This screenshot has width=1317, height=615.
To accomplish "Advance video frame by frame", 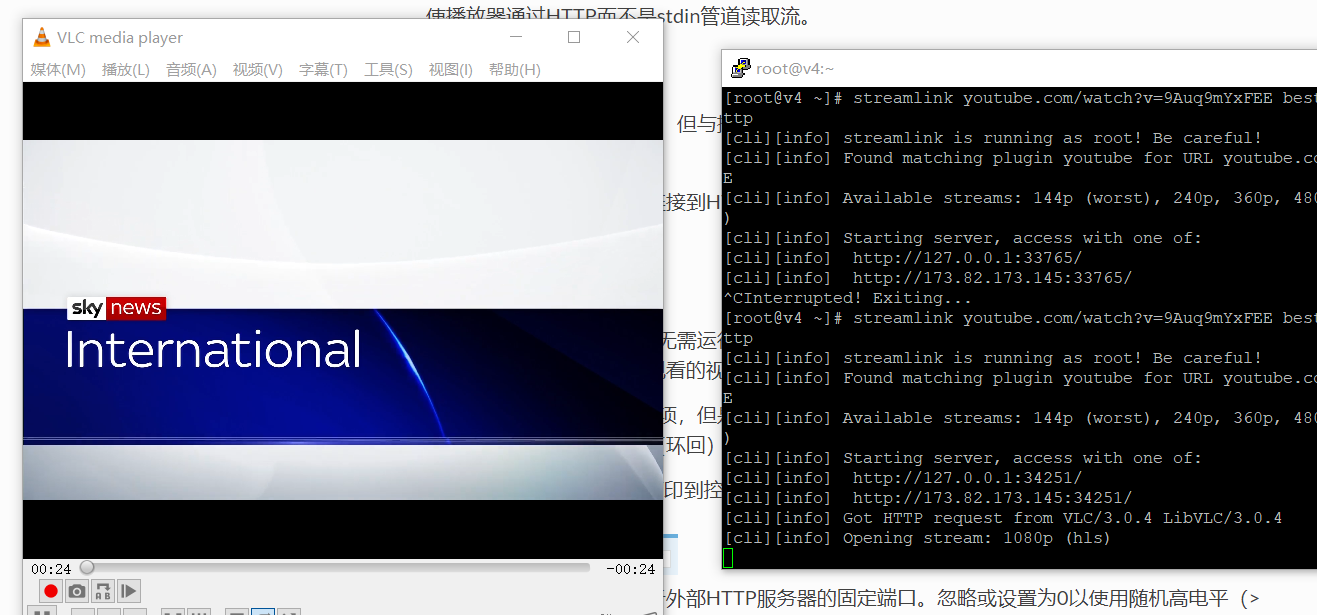I will point(129,591).
